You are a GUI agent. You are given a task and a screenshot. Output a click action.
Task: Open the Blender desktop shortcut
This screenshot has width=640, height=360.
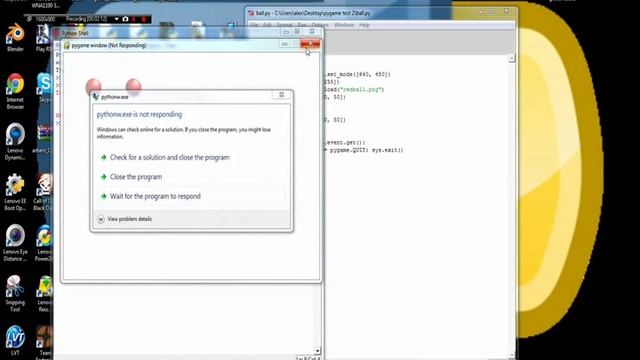15,38
